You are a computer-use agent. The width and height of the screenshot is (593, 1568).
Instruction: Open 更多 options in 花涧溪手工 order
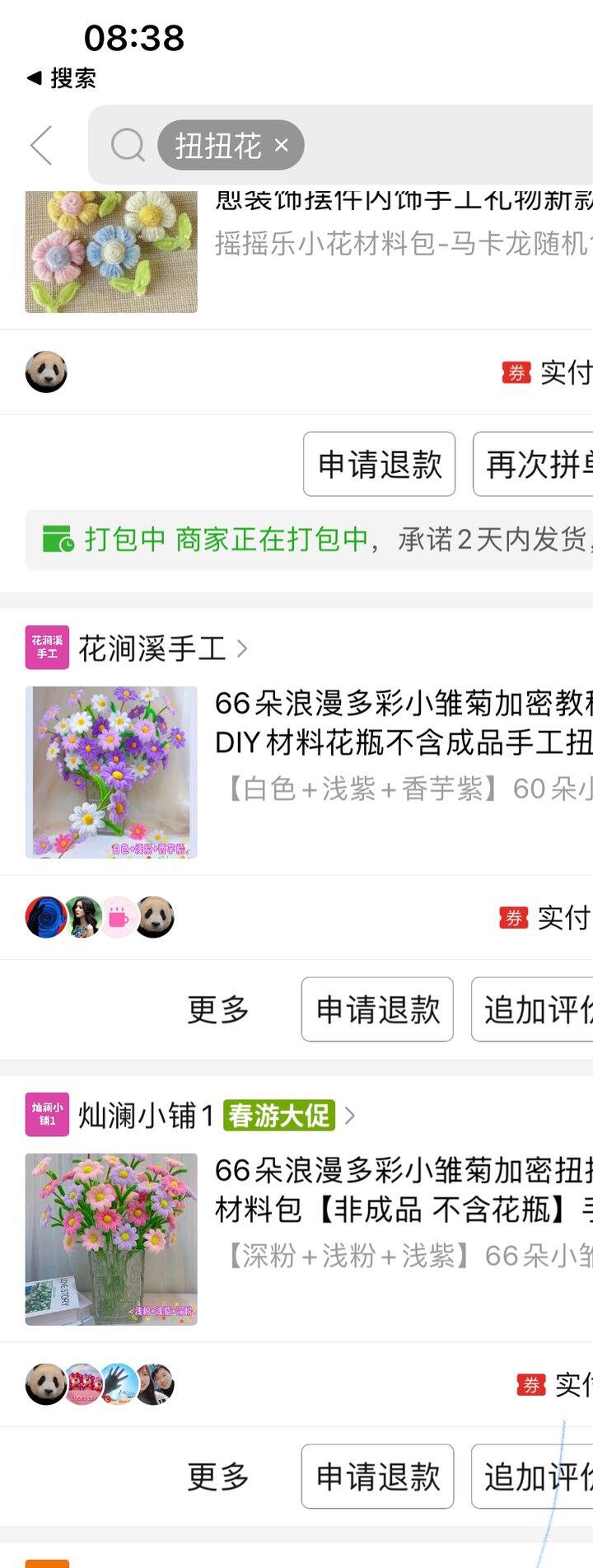(218, 1009)
